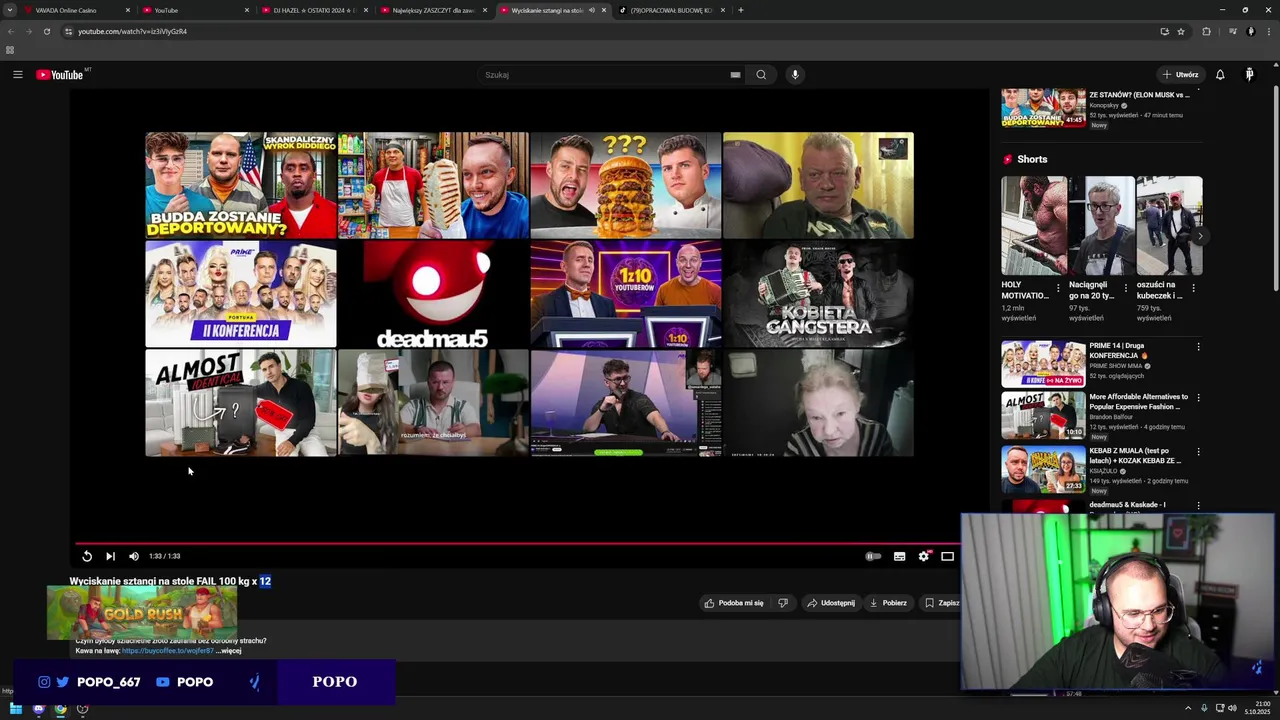Click the Utwórz create button
The image size is (1280, 720).
[x=1180, y=75]
